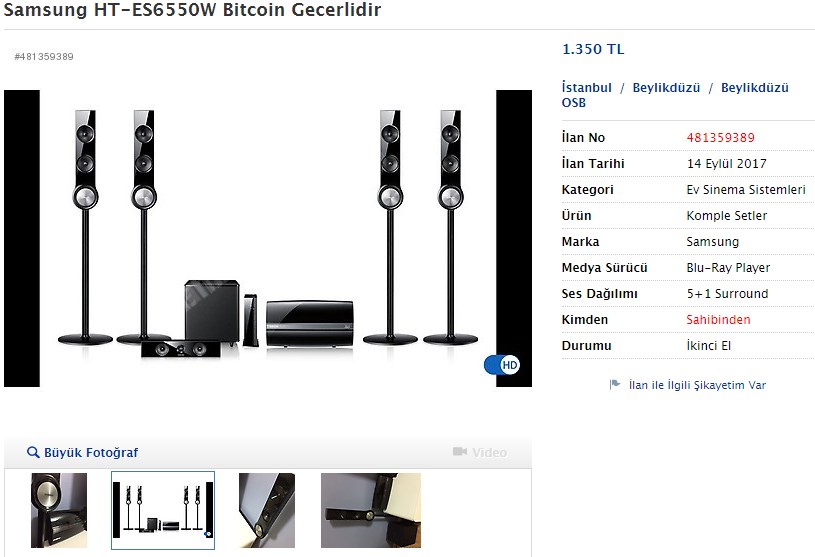The width and height of the screenshot is (815, 557).
Task: Click the İstanbul location link
Action: coord(586,87)
